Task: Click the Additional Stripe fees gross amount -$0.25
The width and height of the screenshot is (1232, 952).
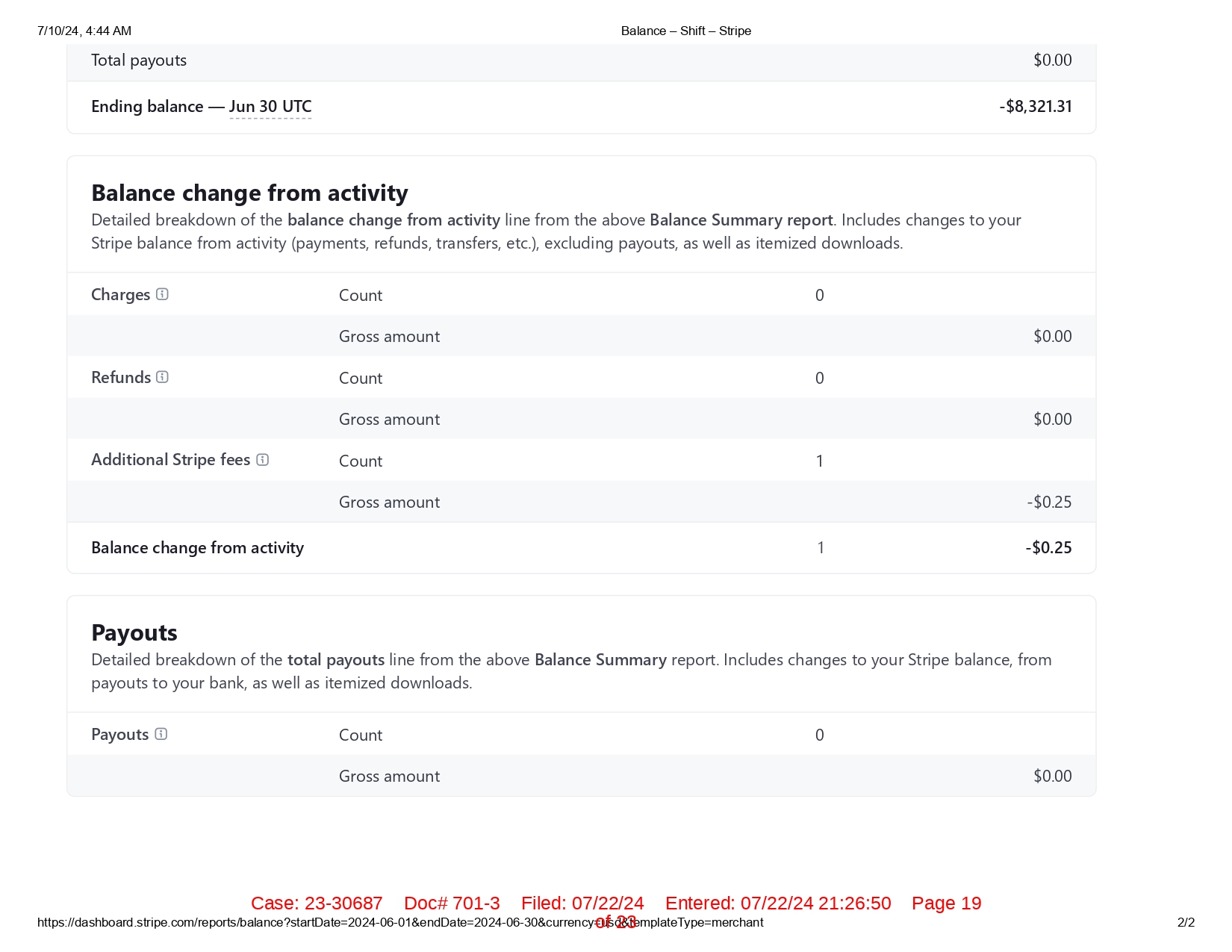Action: click(1048, 503)
